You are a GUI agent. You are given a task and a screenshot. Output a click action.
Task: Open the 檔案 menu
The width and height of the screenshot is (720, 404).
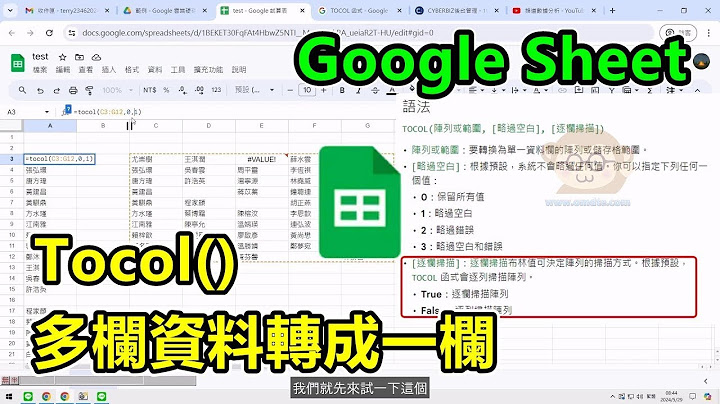point(40,70)
